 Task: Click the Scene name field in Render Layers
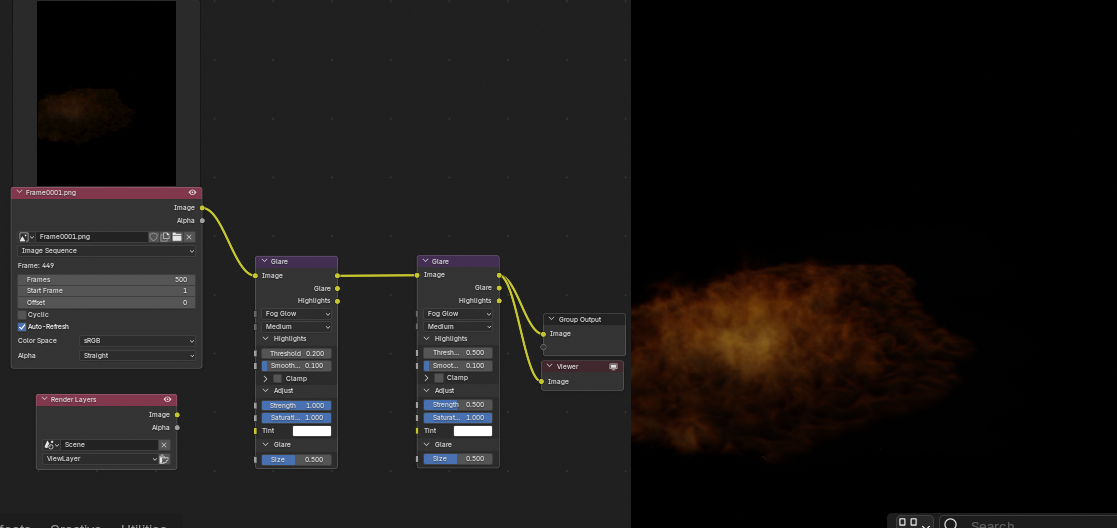coord(110,445)
